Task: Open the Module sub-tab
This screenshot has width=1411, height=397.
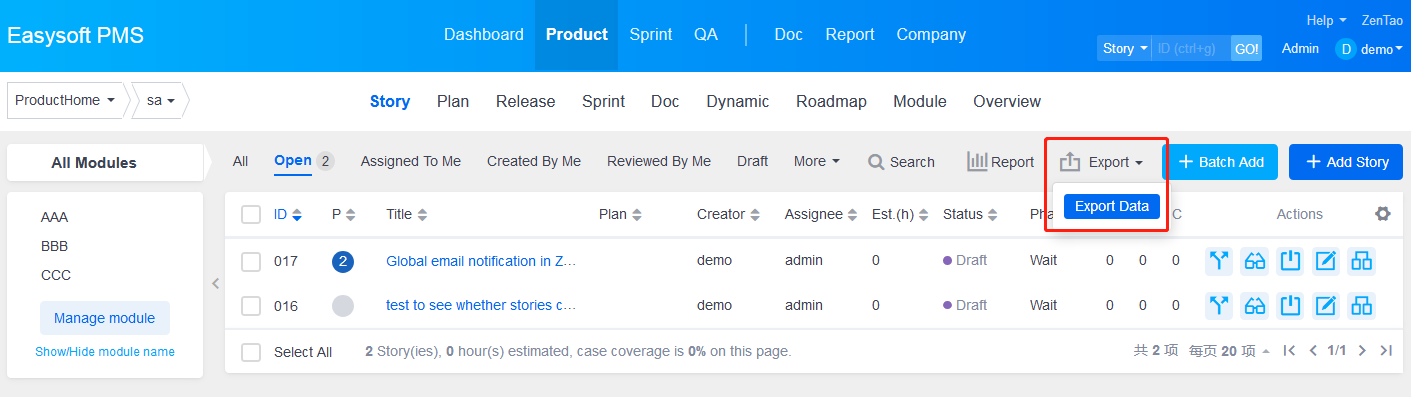Action: click(x=920, y=101)
